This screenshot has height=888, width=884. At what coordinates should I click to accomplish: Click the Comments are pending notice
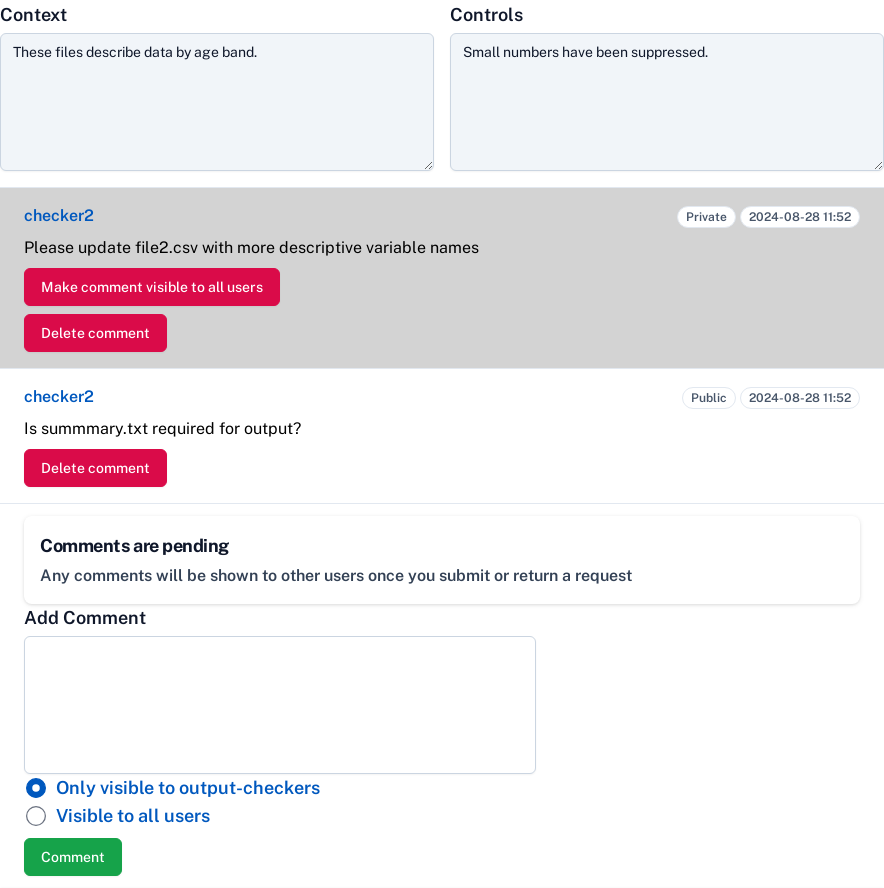(x=134, y=546)
